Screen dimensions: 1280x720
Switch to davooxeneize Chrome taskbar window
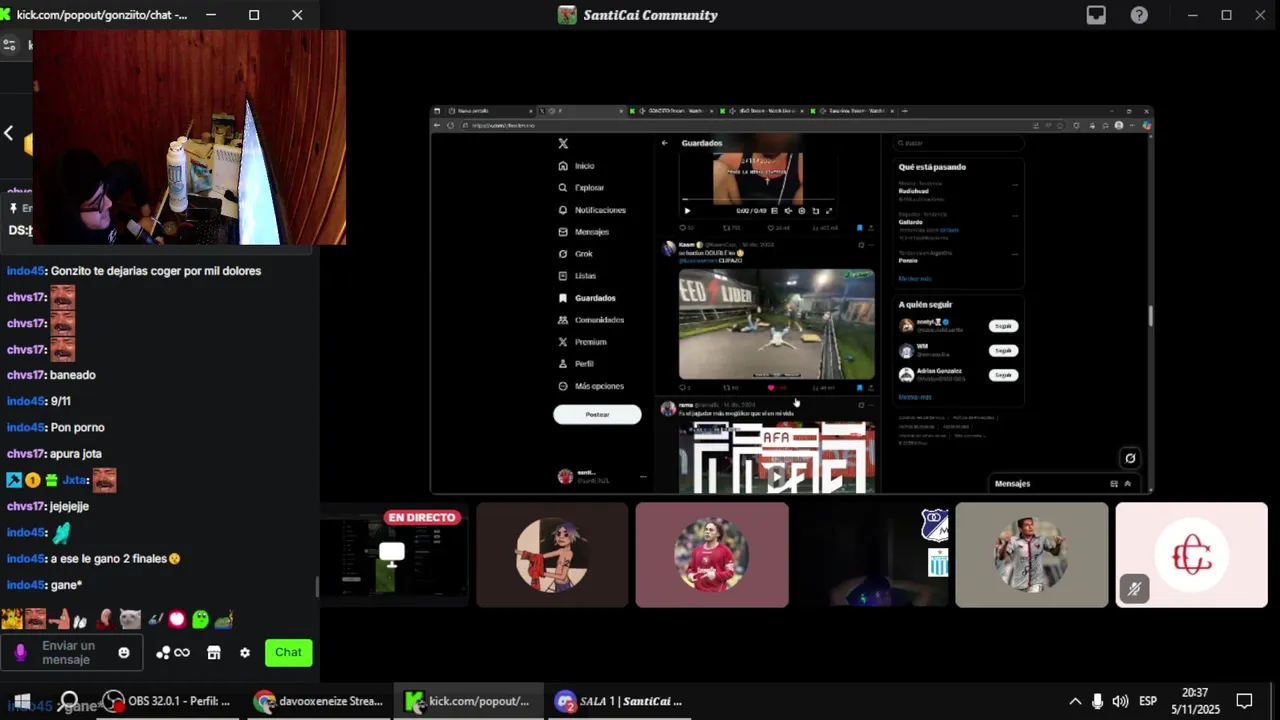click(x=321, y=701)
